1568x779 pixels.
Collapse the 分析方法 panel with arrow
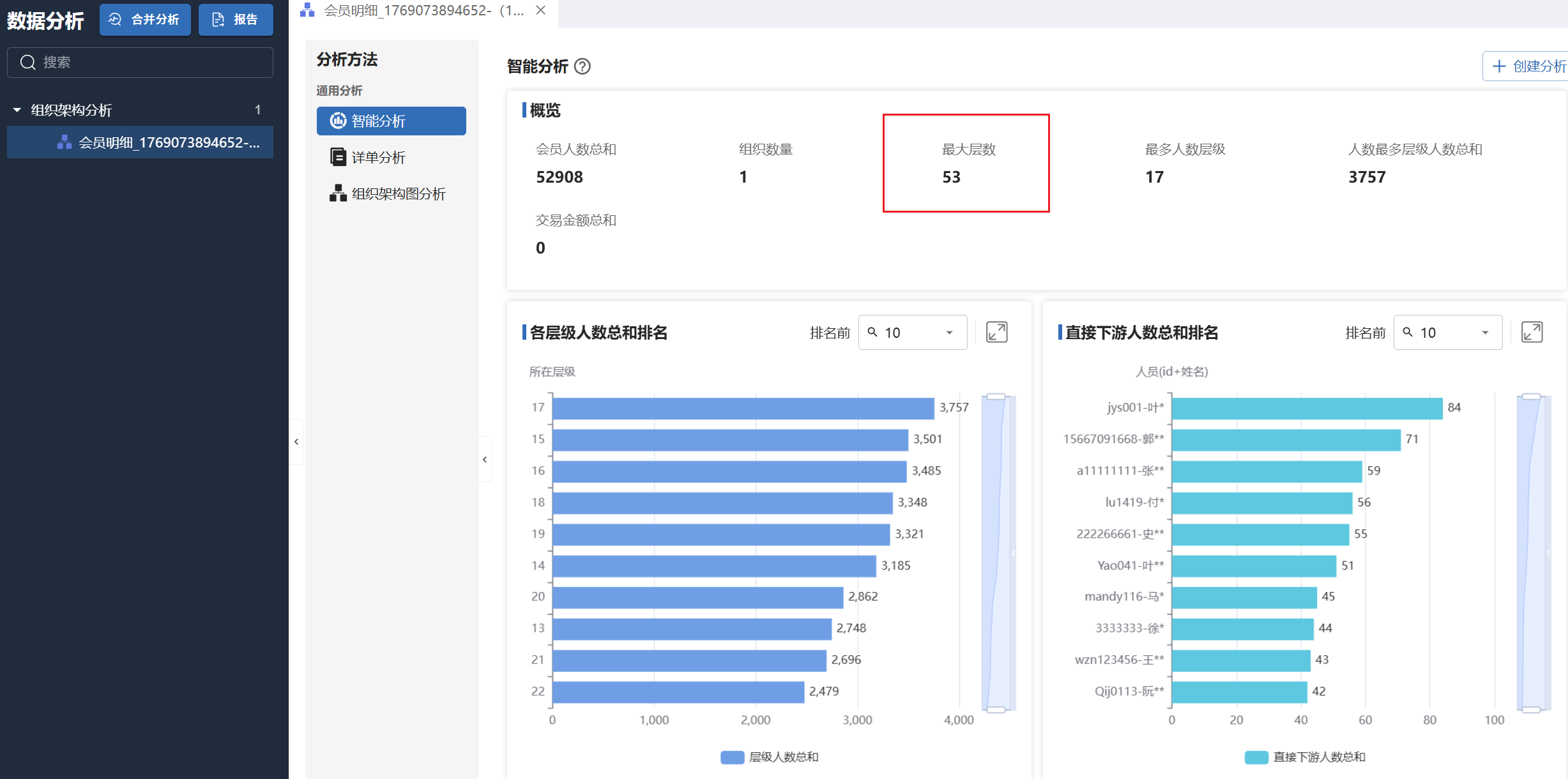point(485,459)
